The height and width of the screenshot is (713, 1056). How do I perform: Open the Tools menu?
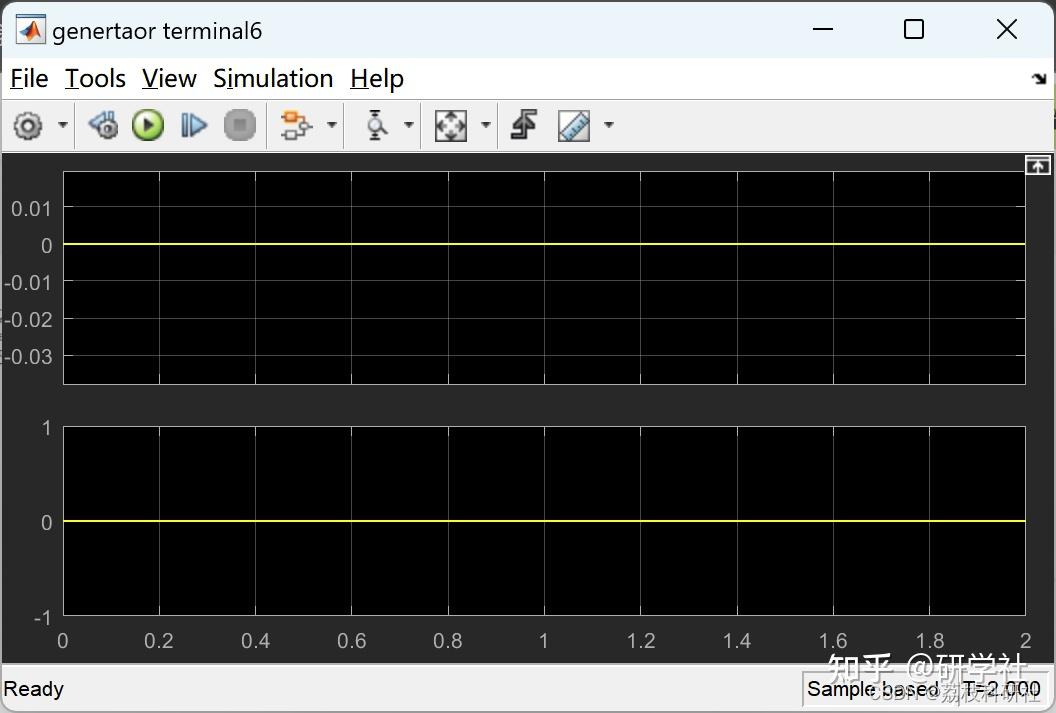pos(94,78)
